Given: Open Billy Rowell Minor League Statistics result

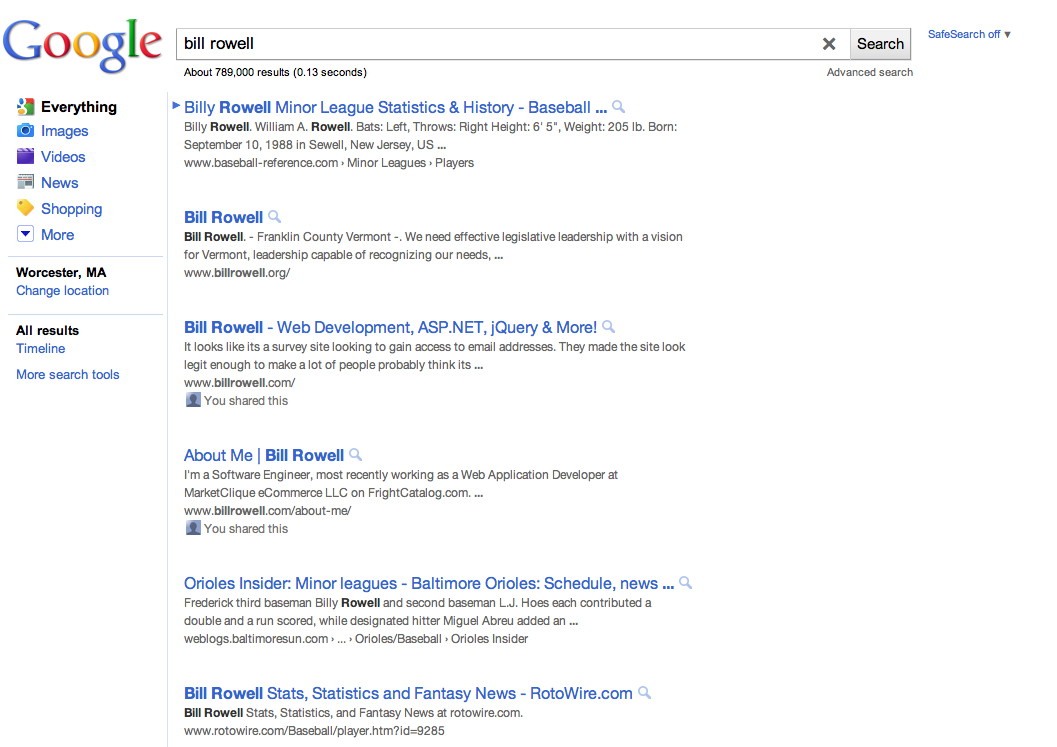Looking at the screenshot, I should (x=395, y=107).
